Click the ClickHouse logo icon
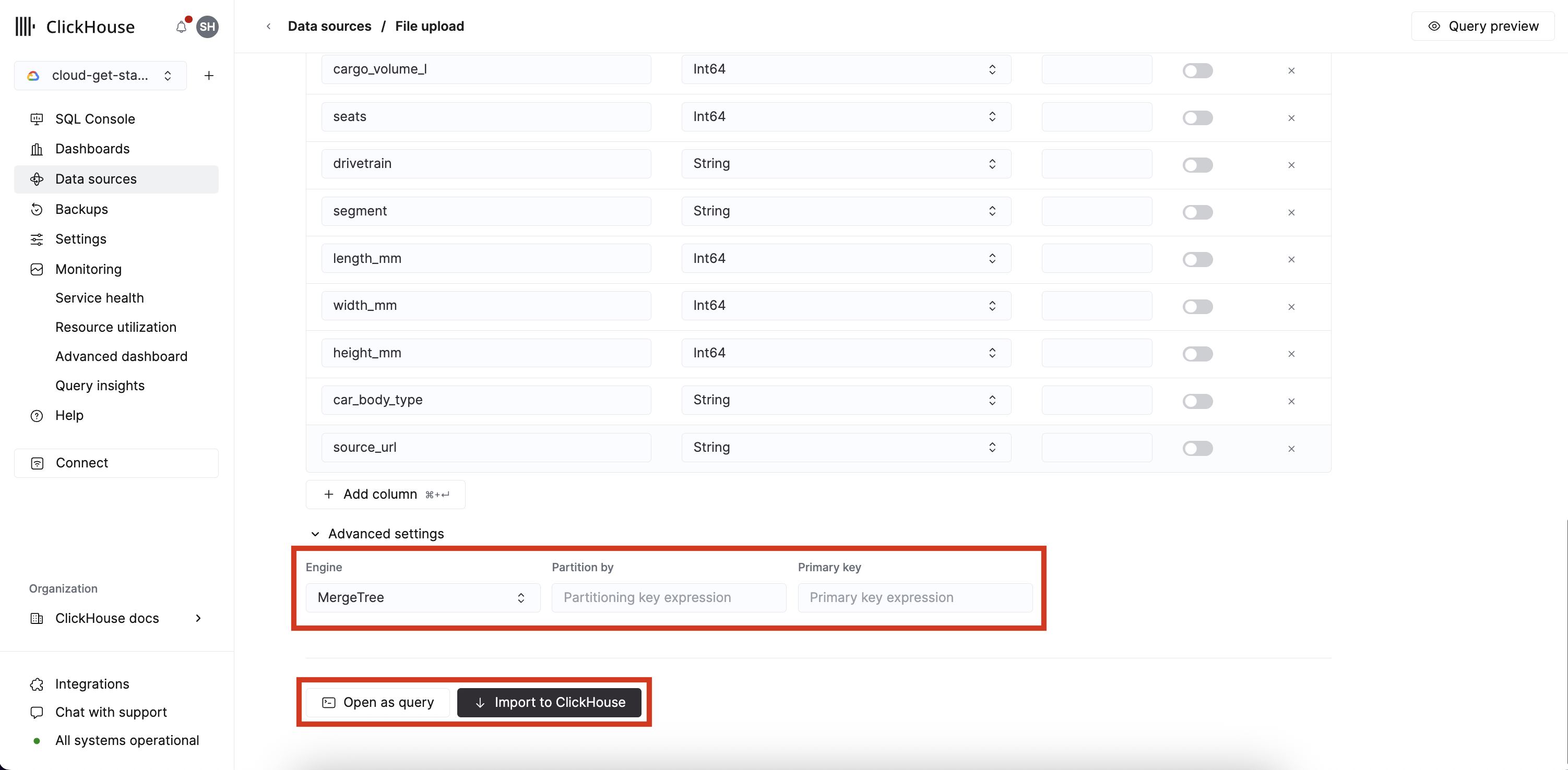 point(25,27)
